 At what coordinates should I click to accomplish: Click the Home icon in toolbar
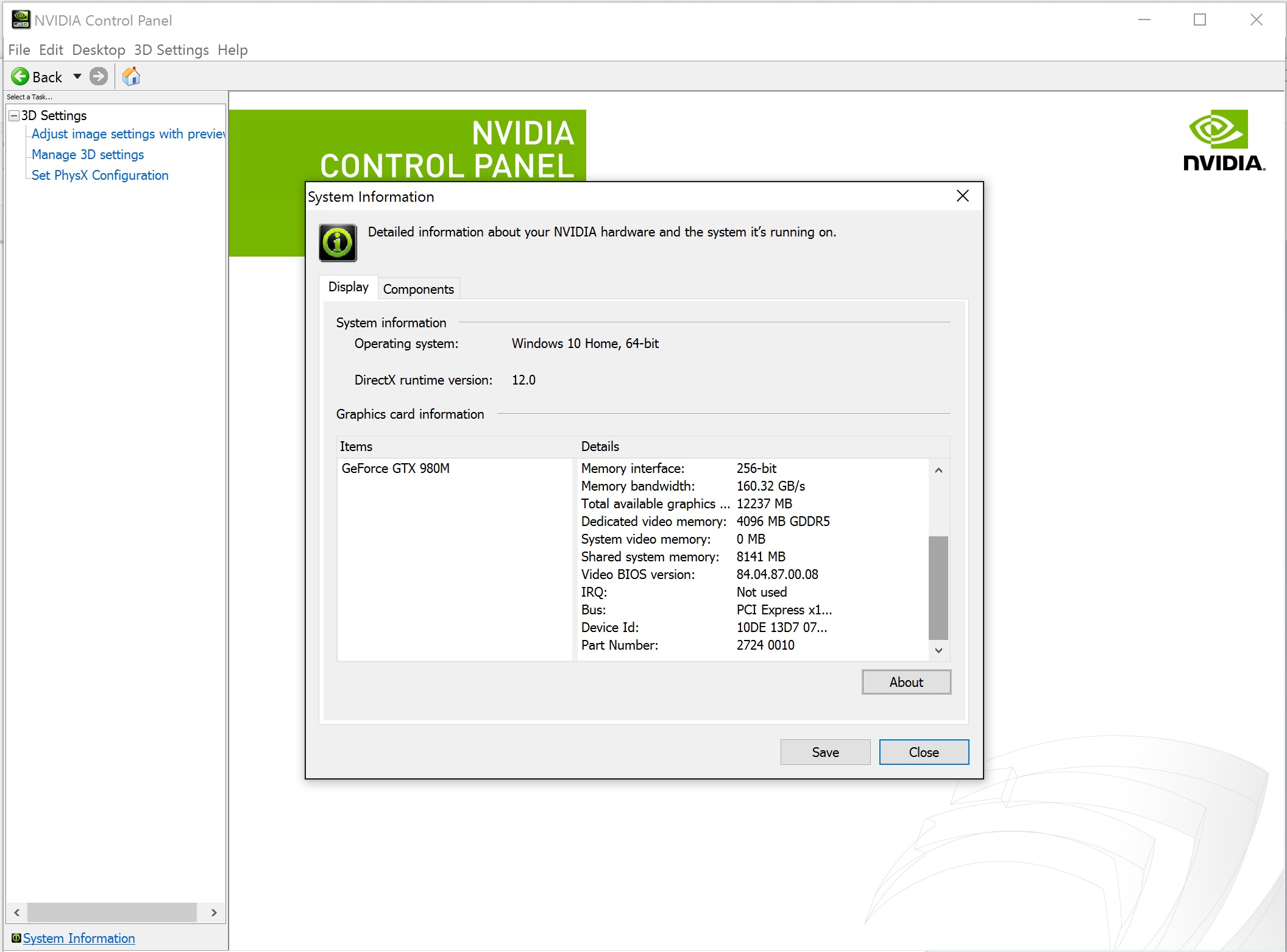pos(131,76)
